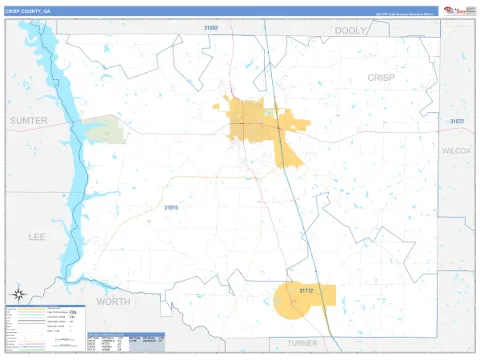Click the yellow circular city area around label 31712
Screen dimensions: 480x360
[x=293, y=301]
